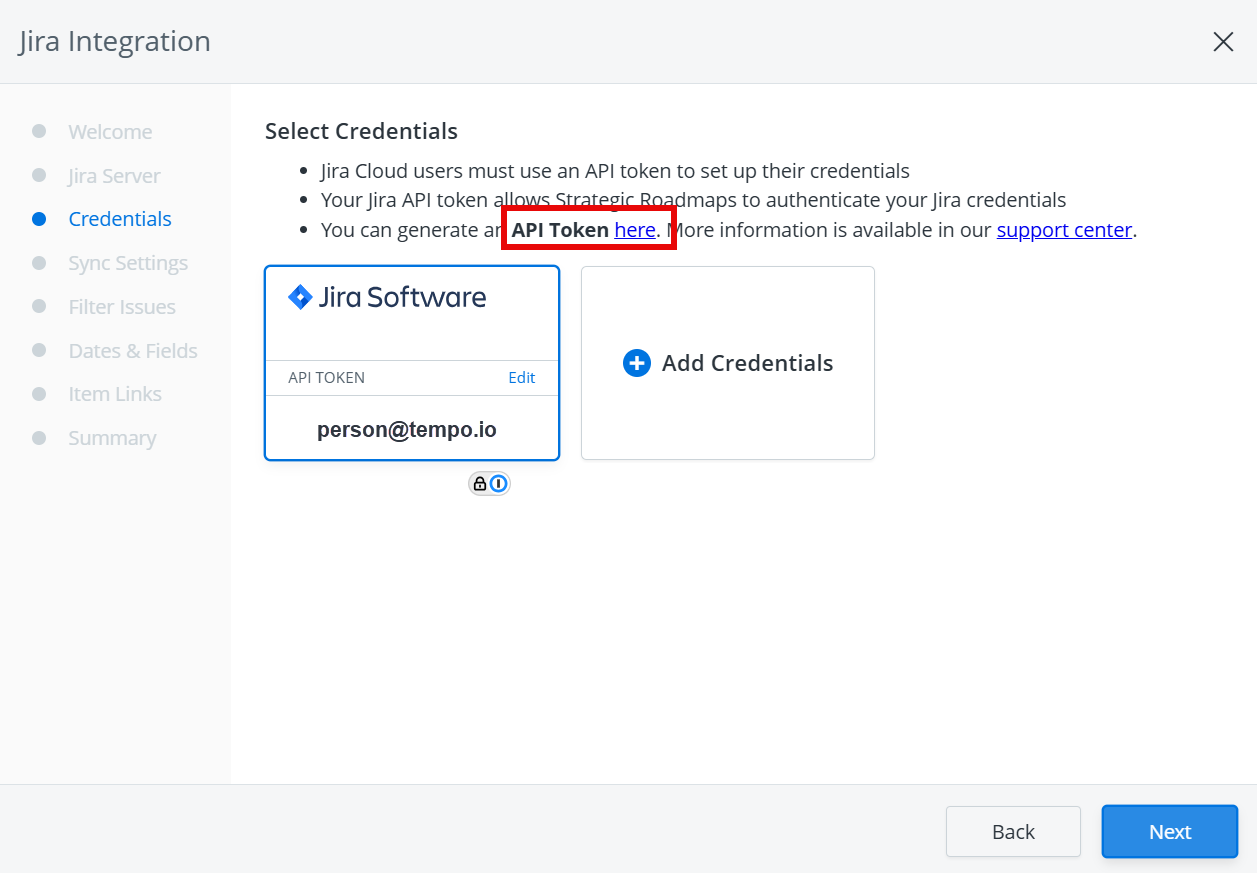
Task: Open the 1Password autofill icon
Action: (x=500, y=483)
